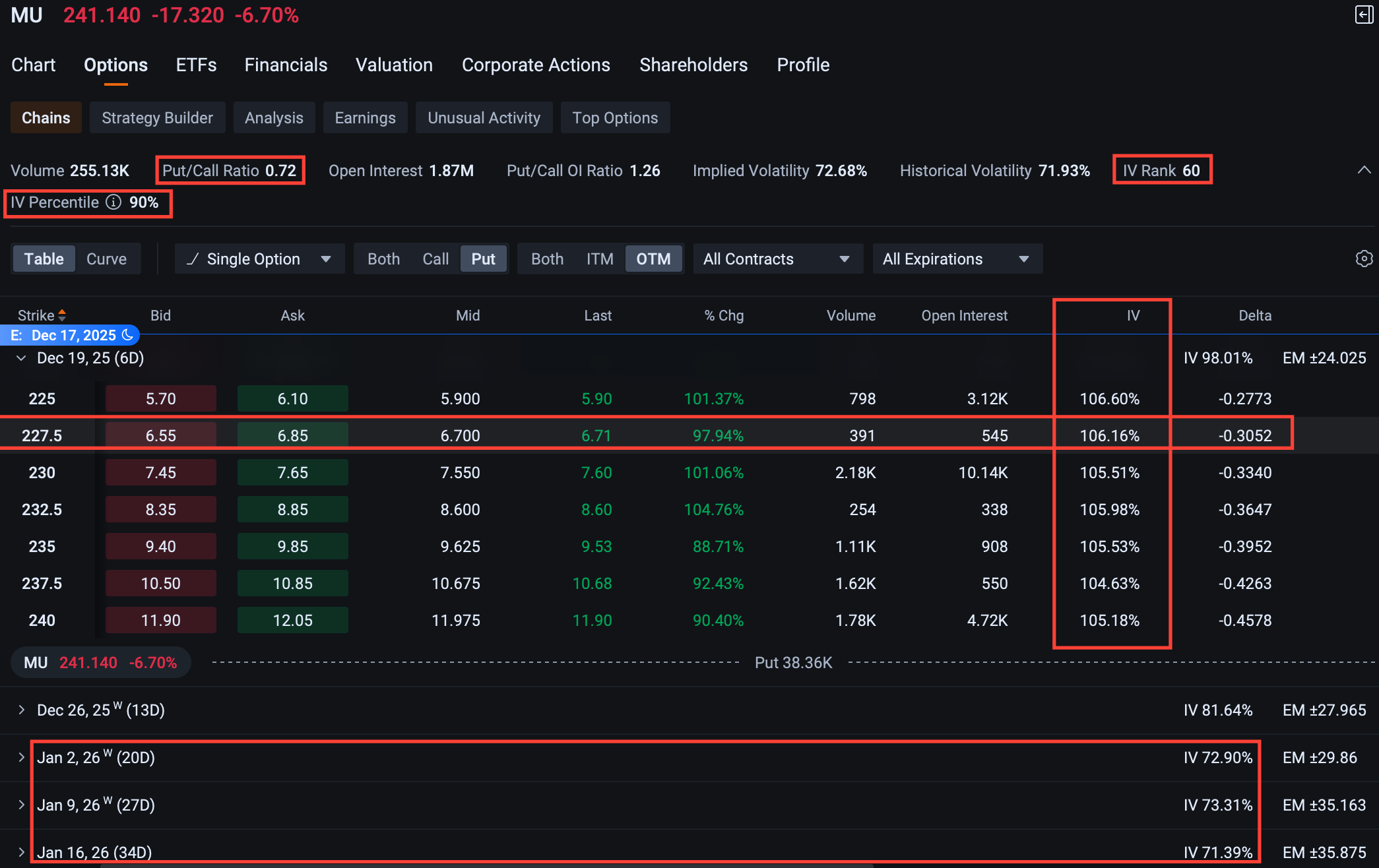Collapse the stats summary with up chevron

pos(1364,170)
